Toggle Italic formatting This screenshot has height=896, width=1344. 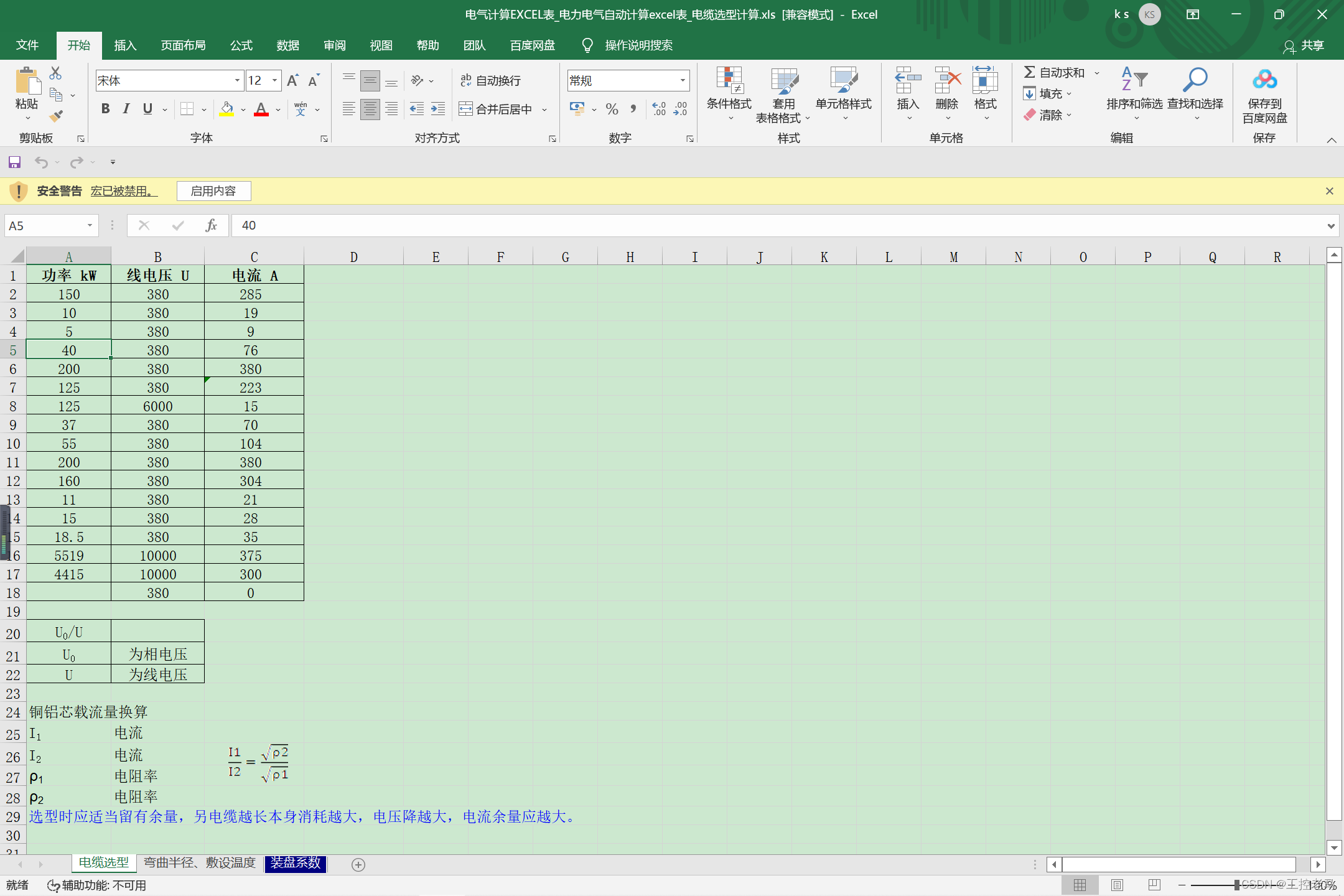tap(126, 109)
